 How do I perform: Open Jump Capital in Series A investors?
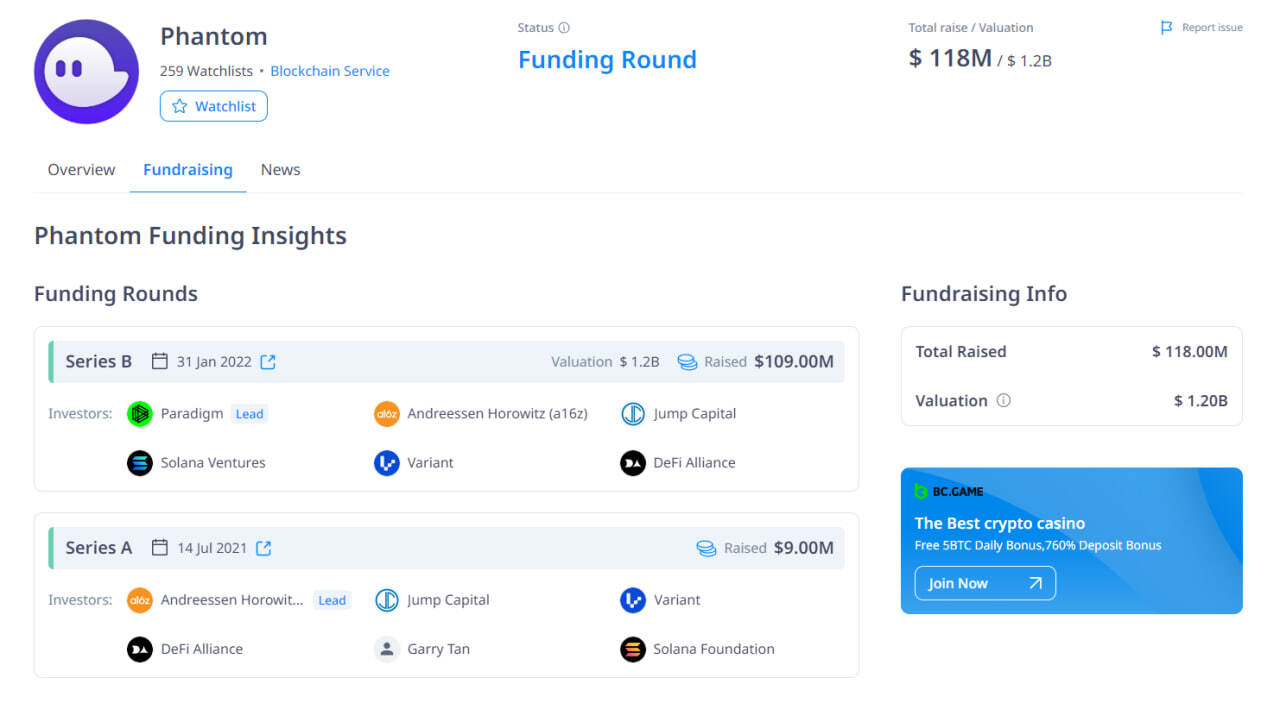tap(449, 600)
